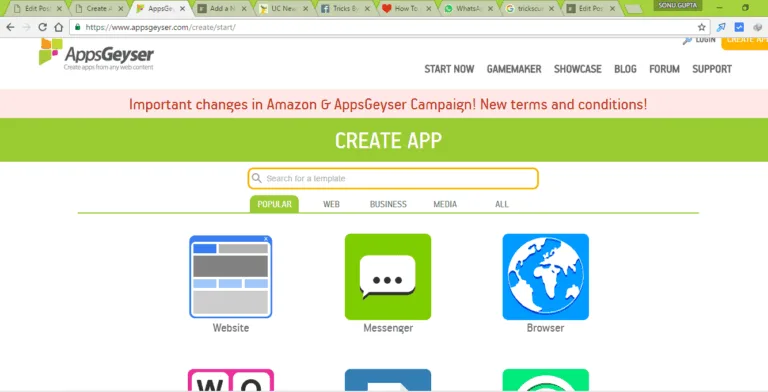The width and height of the screenshot is (768, 392).
Task: Close the WhatsApp tab
Action: tap(490, 8)
